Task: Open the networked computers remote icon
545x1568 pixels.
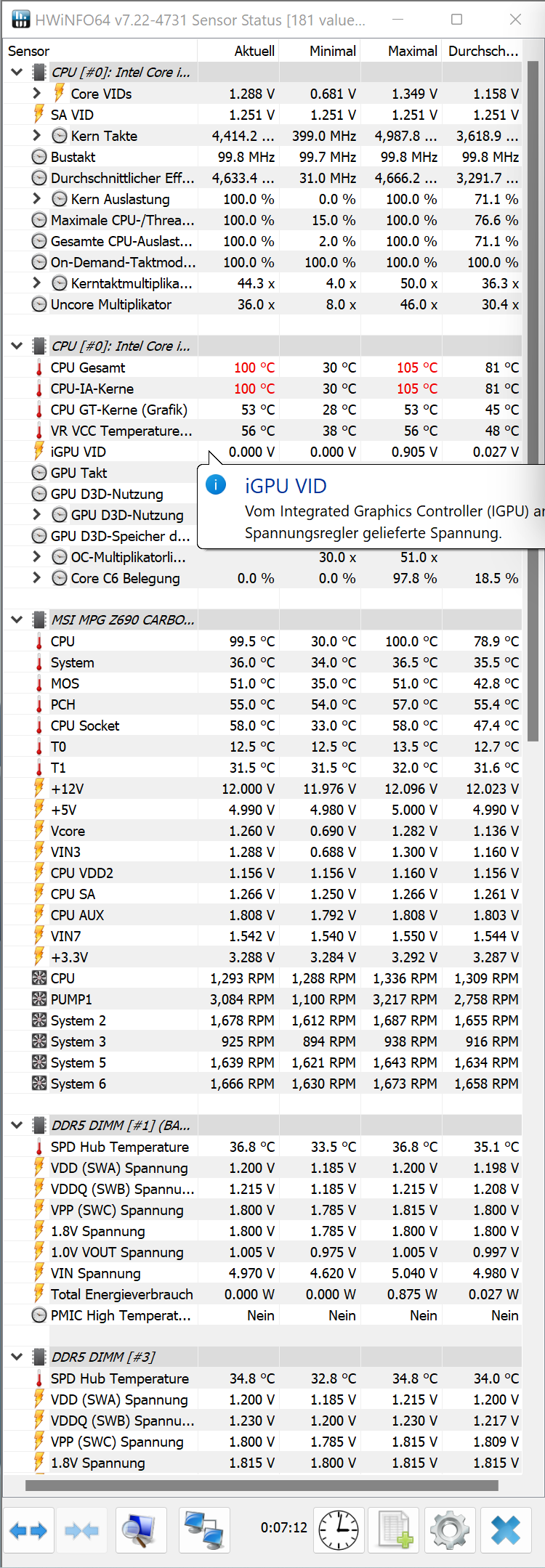Action: tap(203, 1530)
